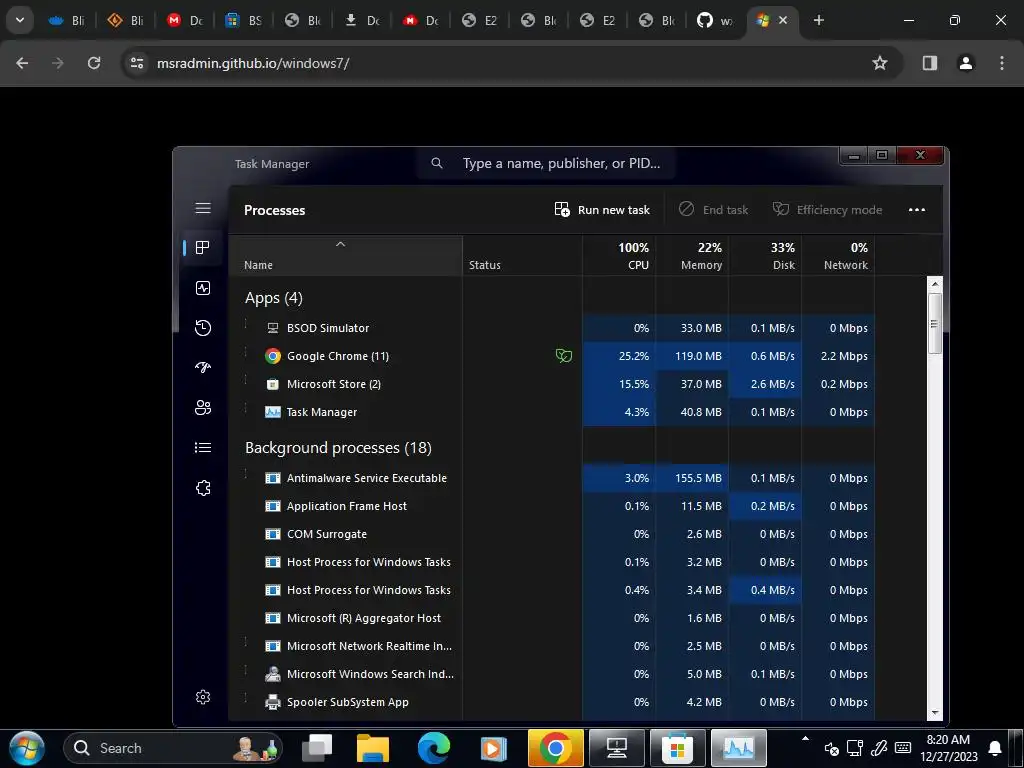Open the Performance page icon in sidebar
Viewport: 1024px width, 768px height.
click(202, 288)
